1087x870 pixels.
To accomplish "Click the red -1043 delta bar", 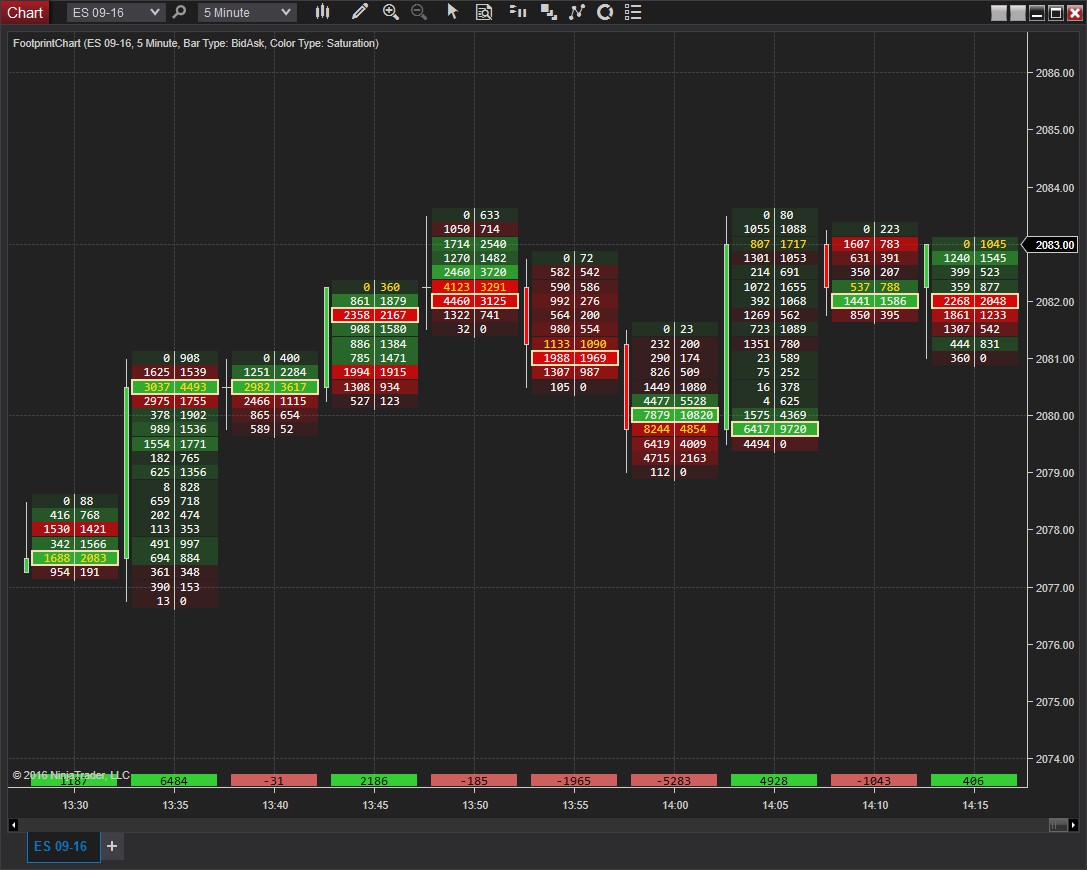I will (x=873, y=781).
